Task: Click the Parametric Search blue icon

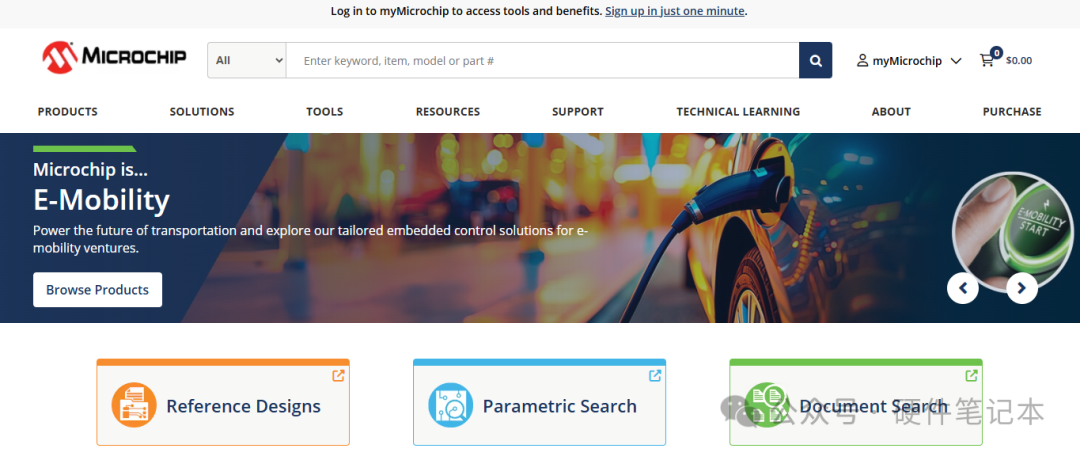Action: click(450, 405)
